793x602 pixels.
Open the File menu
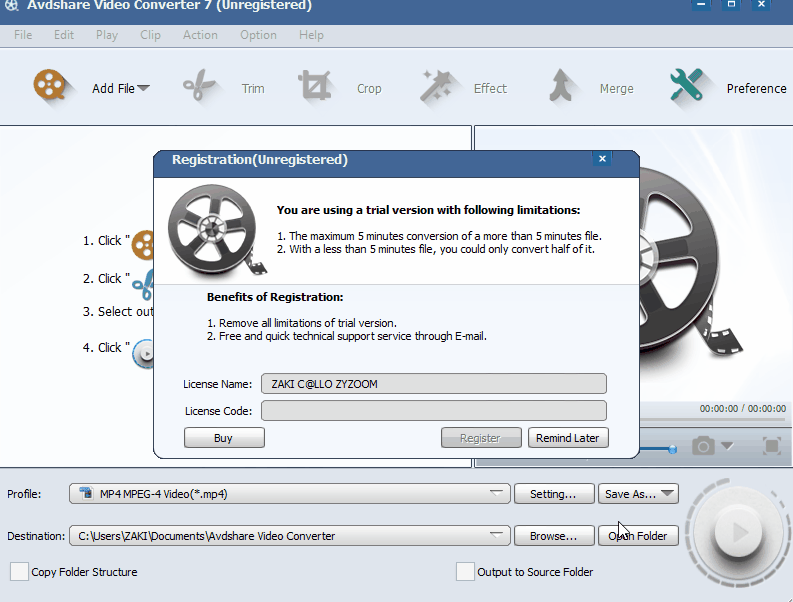point(23,35)
